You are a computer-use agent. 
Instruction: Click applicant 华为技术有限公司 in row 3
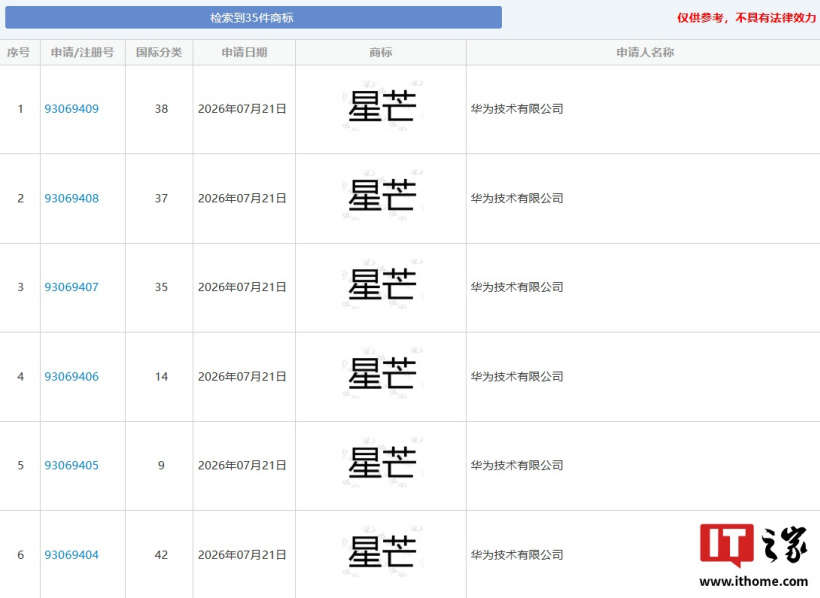pos(517,287)
